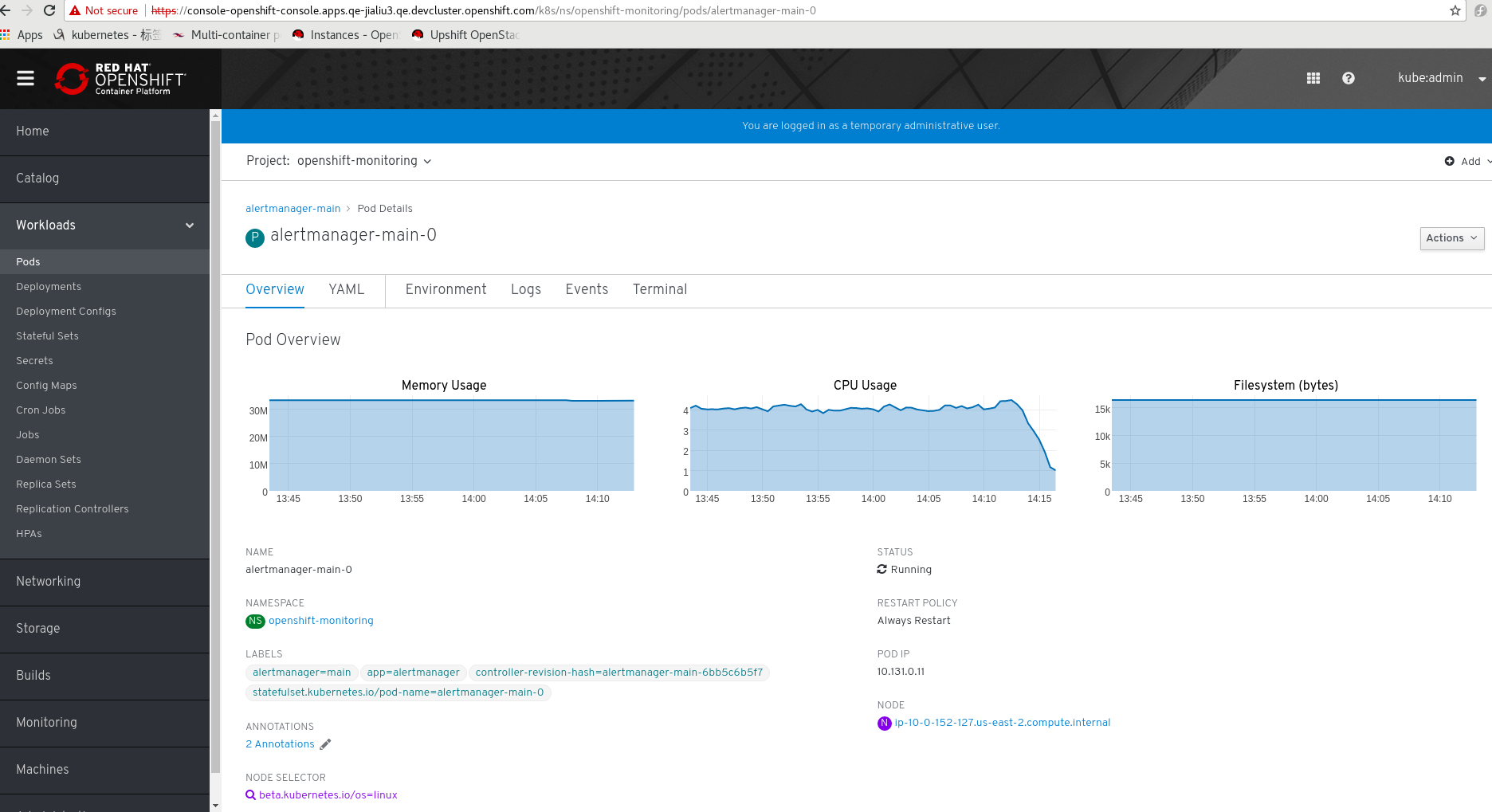Open the Apps bookmarks shortcut
This screenshot has height=812, width=1492.
click(x=22, y=35)
